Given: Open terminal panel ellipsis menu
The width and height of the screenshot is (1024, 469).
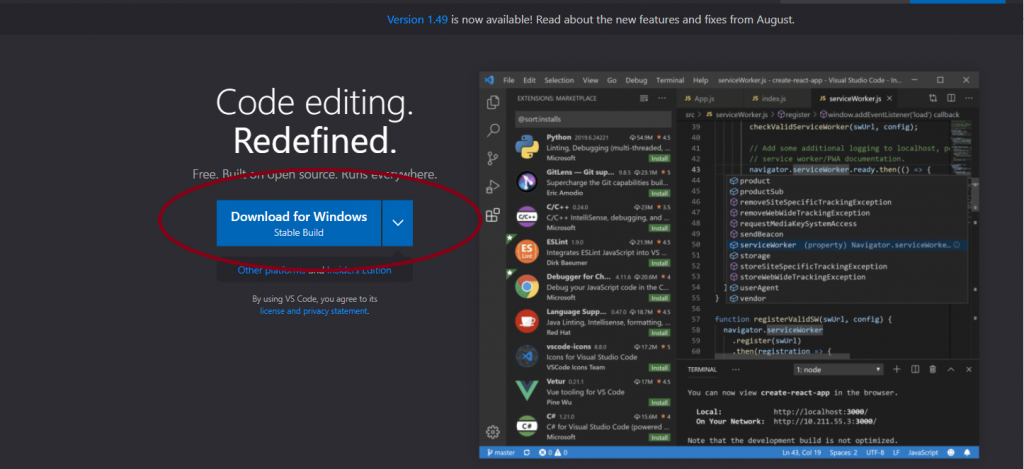Looking at the screenshot, I should [736, 369].
